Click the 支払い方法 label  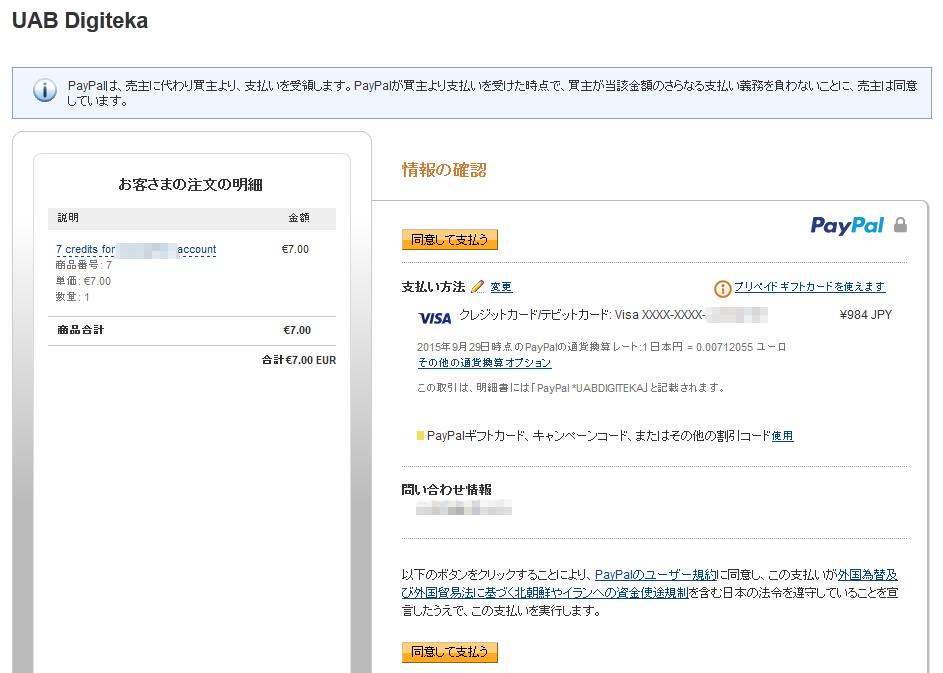[433, 287]
